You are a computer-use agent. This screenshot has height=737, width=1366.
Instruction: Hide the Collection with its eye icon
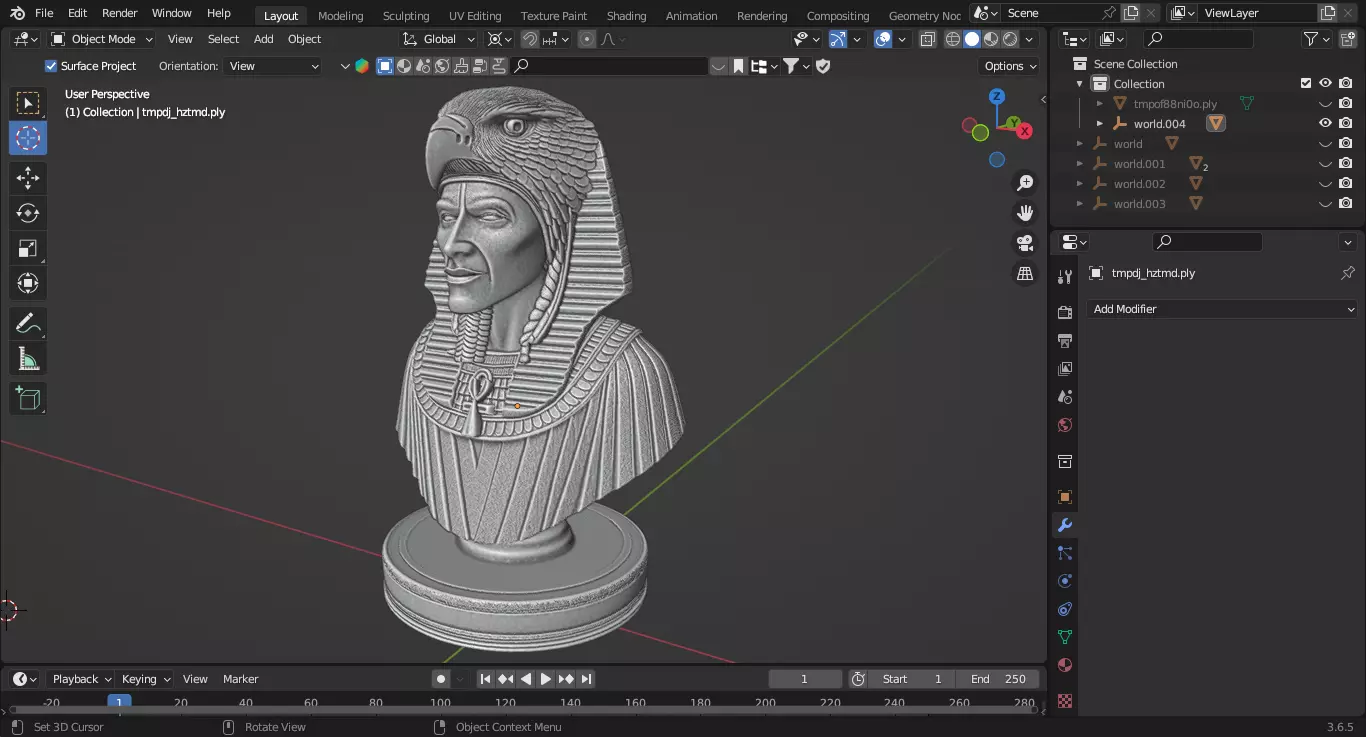point(1325,83)
